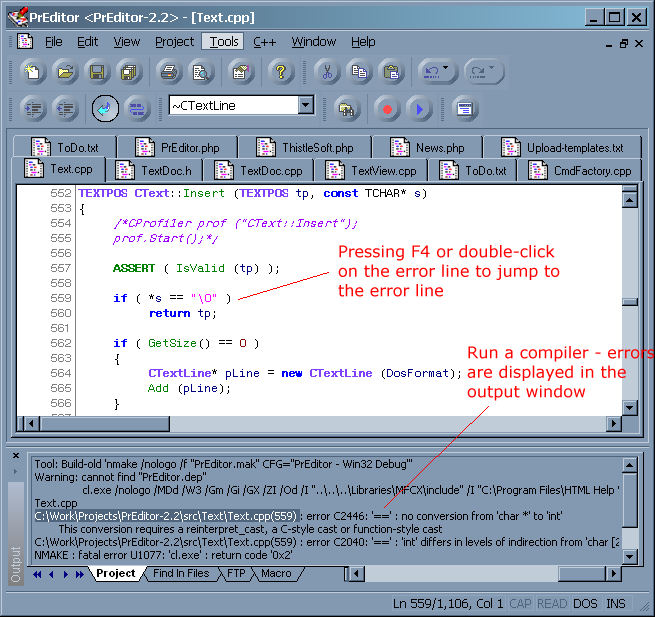655x617 pixels.
Task: Click the INS indicator in status bar
Action: click(x=616, y=604)
